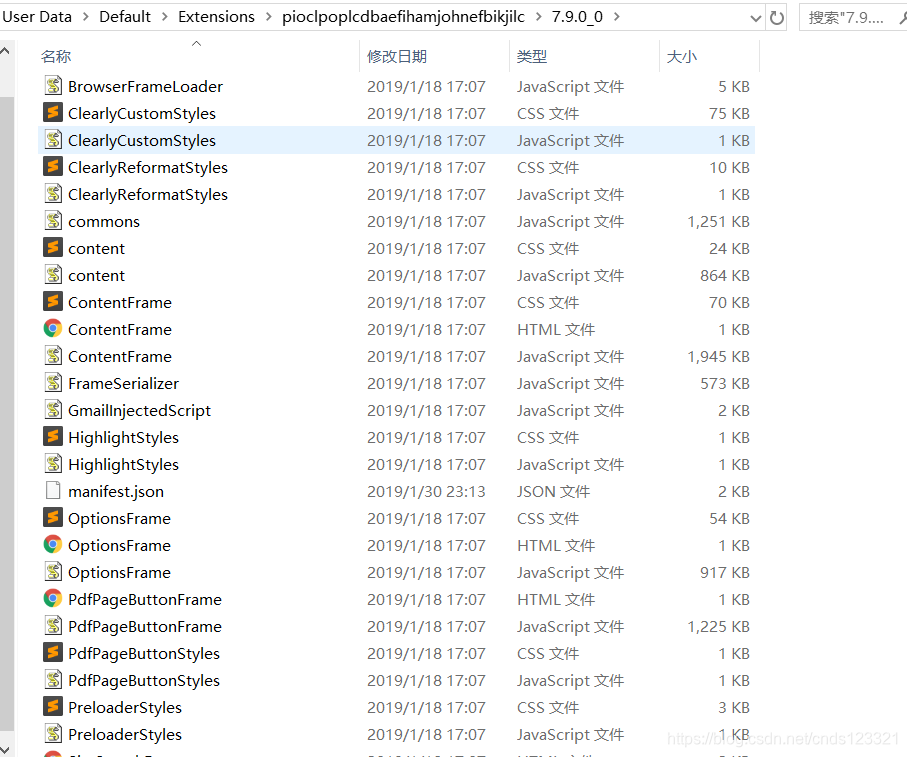Click the navigation pane scroll up arrow
The width and height of the screenshot is (907, 757).
coord(5,51)
